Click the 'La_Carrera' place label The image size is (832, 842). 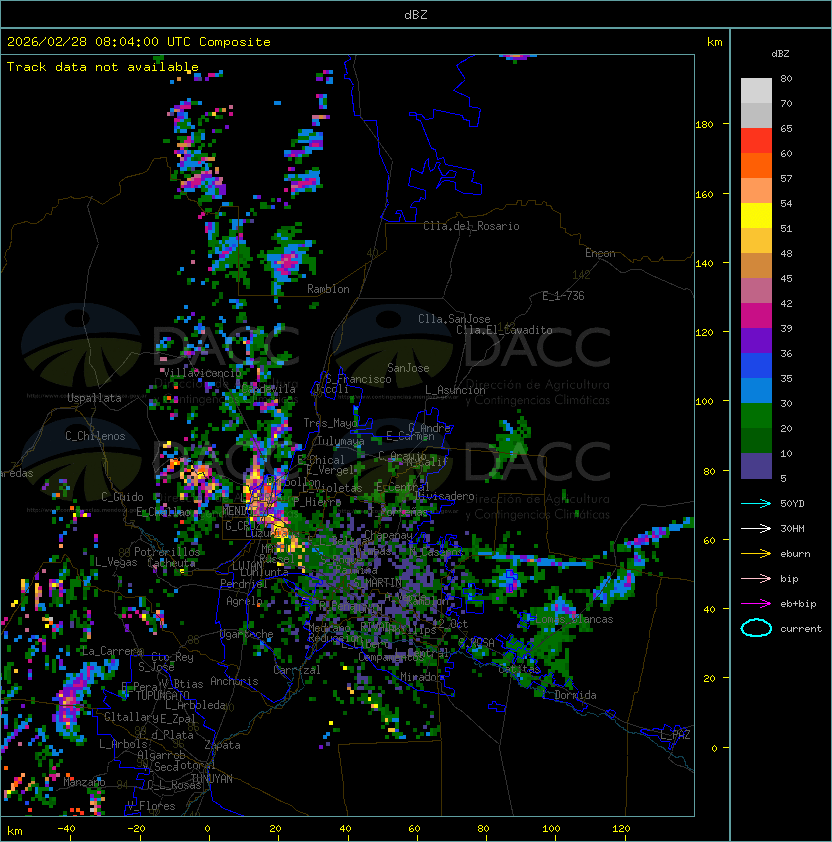(x=112, y=651)
